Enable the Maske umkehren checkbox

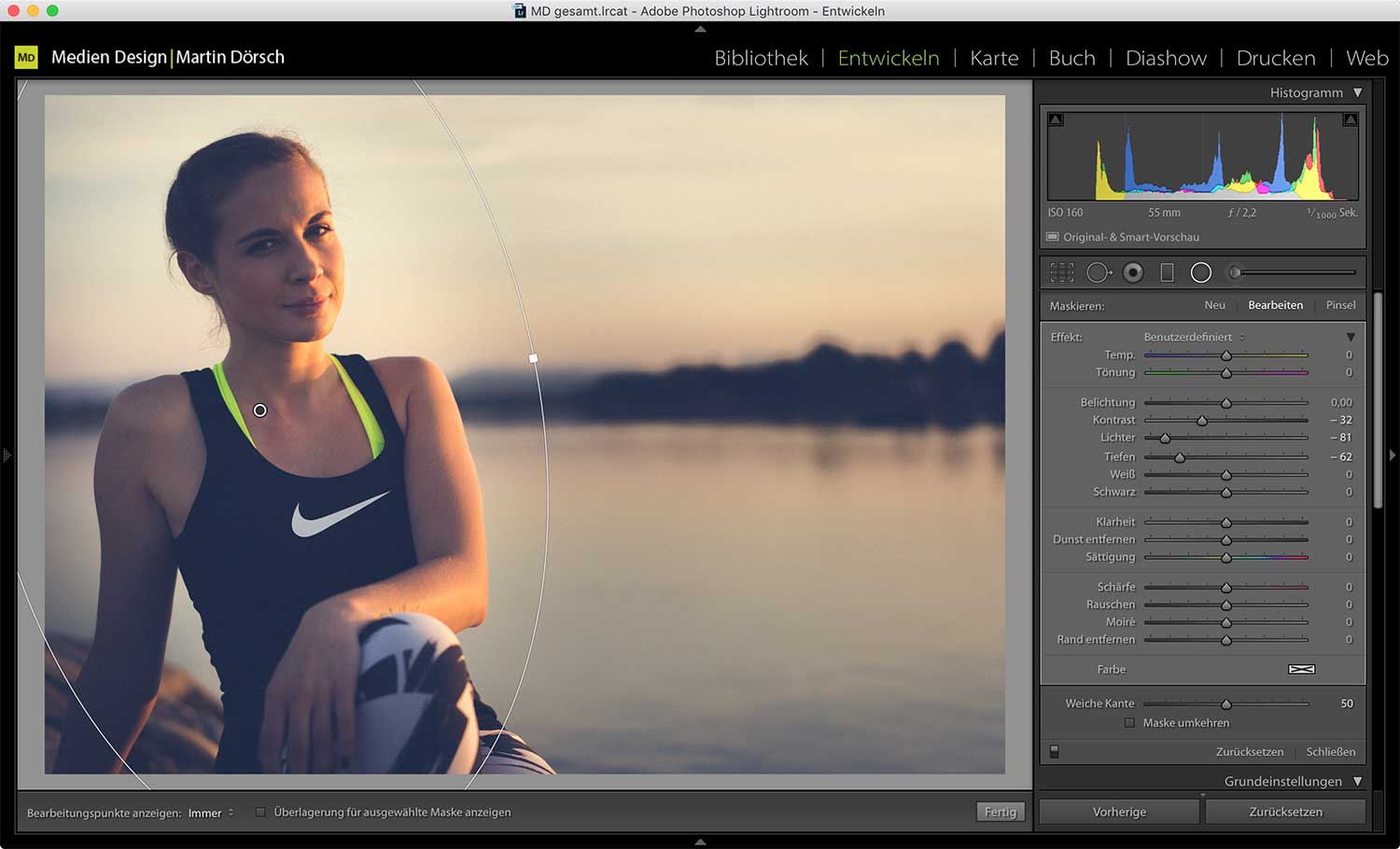[x=1129, y=723]
